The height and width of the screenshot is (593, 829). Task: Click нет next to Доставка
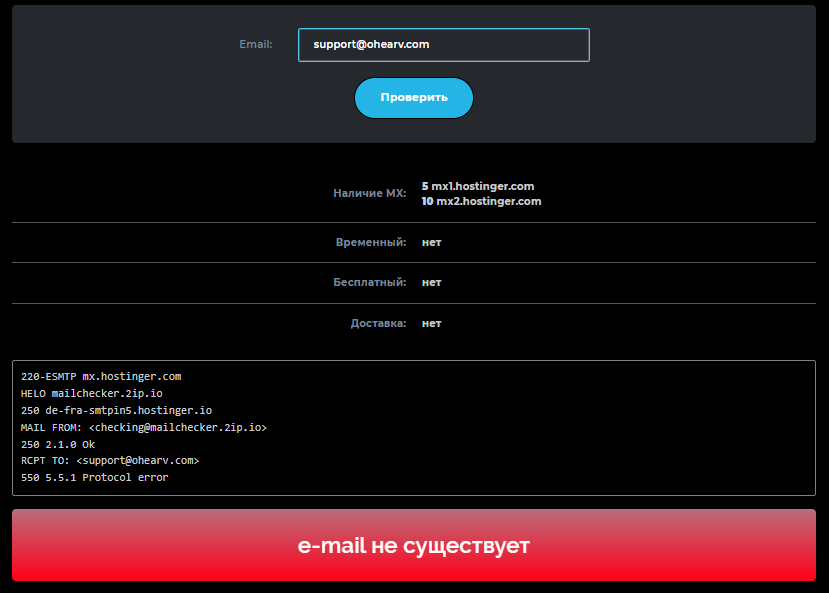pos(431,323)
